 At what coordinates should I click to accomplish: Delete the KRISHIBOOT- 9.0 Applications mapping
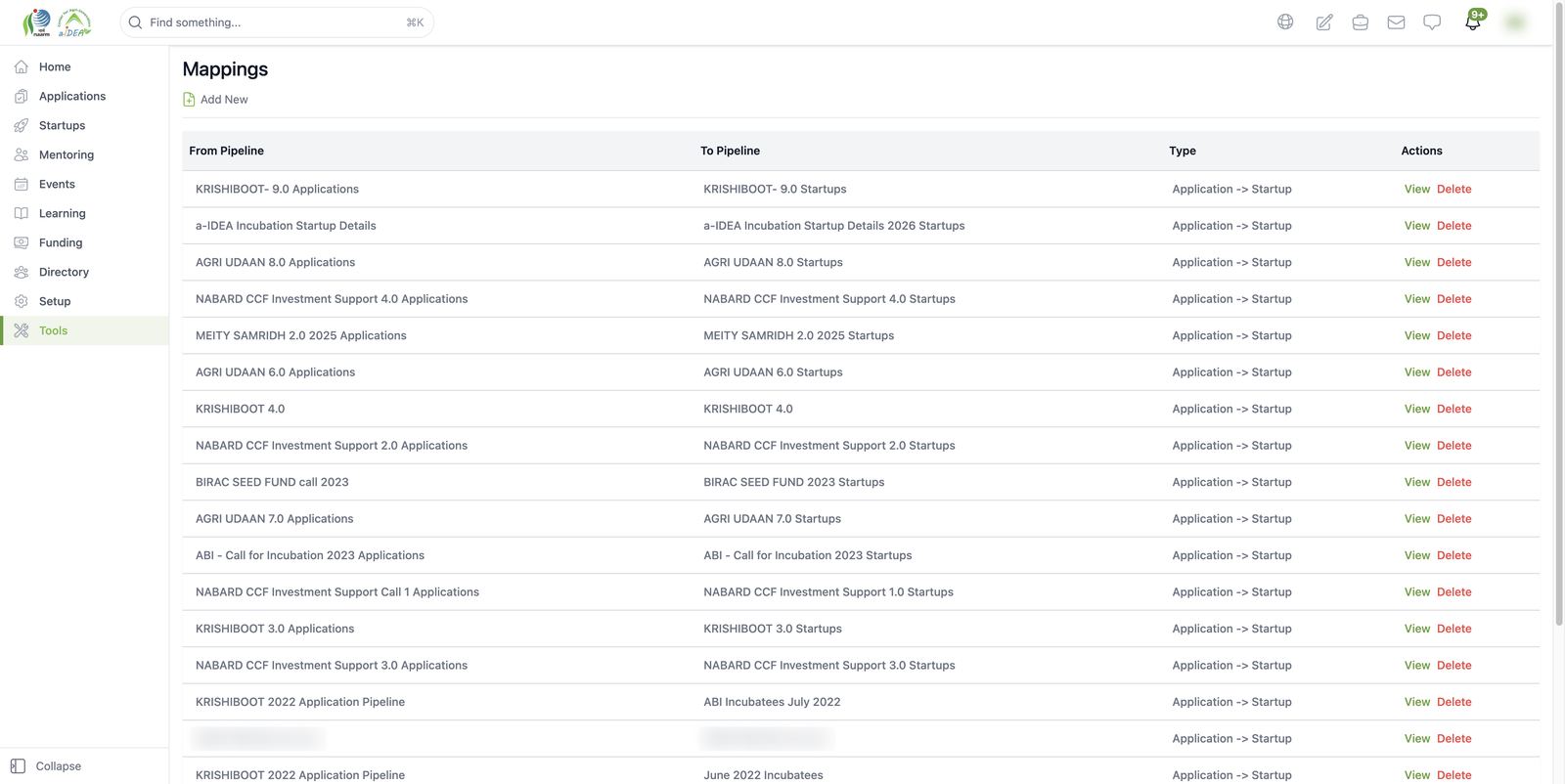pos(1453,189)
